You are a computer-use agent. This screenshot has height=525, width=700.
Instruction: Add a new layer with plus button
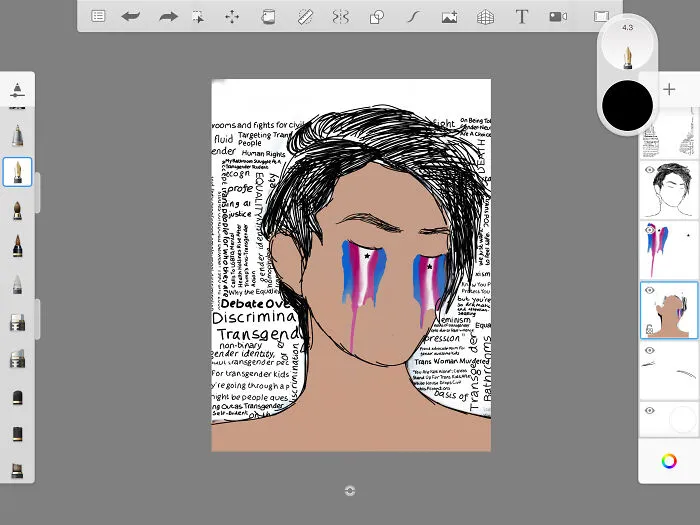pos(669,89)
